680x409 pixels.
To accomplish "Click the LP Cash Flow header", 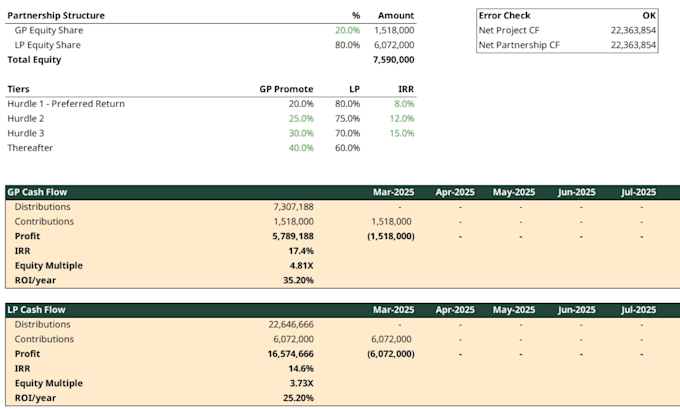I will click(x=36, y=310).
